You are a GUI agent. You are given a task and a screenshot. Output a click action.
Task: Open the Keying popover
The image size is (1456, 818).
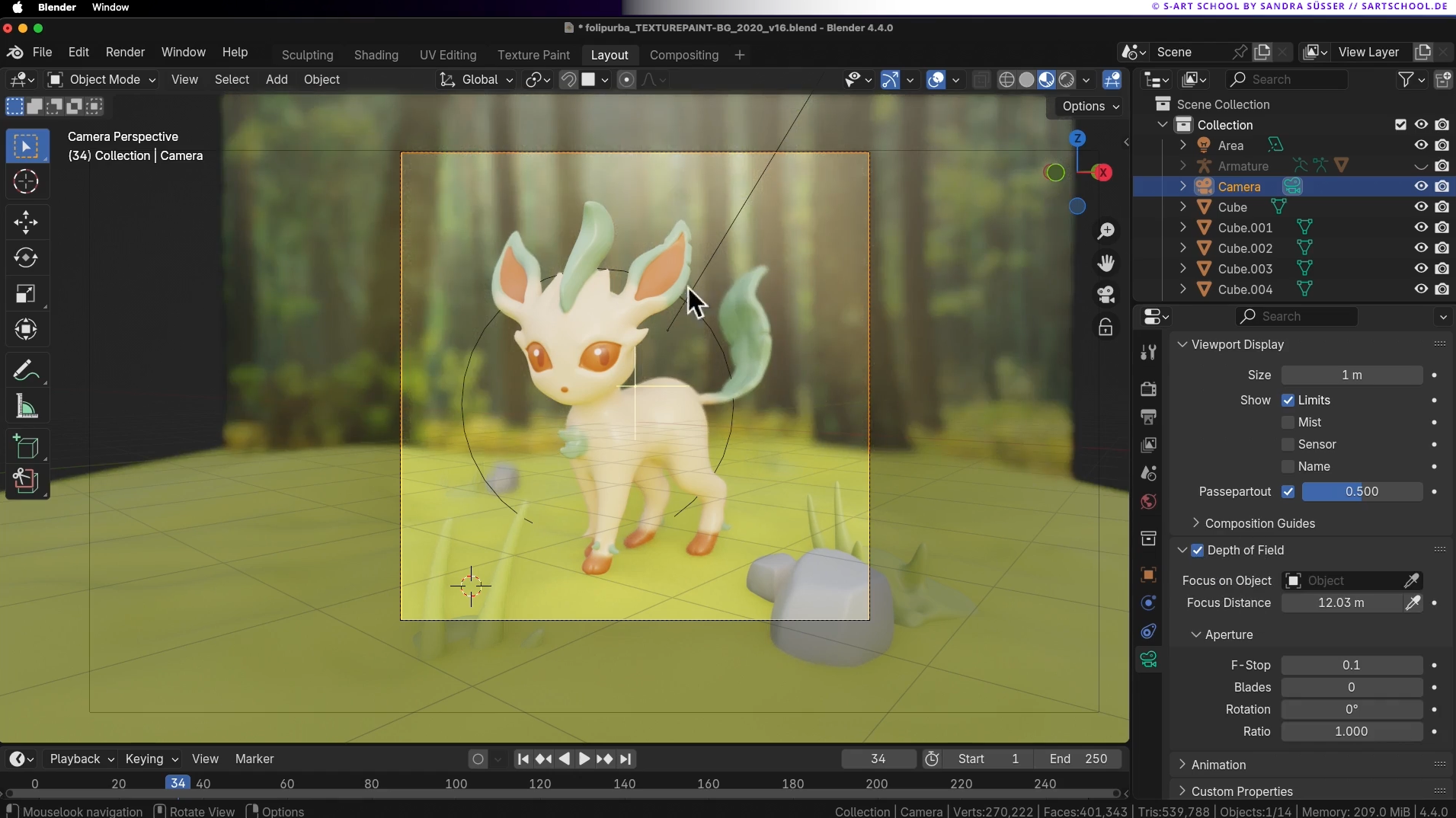click(x=152, y=759)
